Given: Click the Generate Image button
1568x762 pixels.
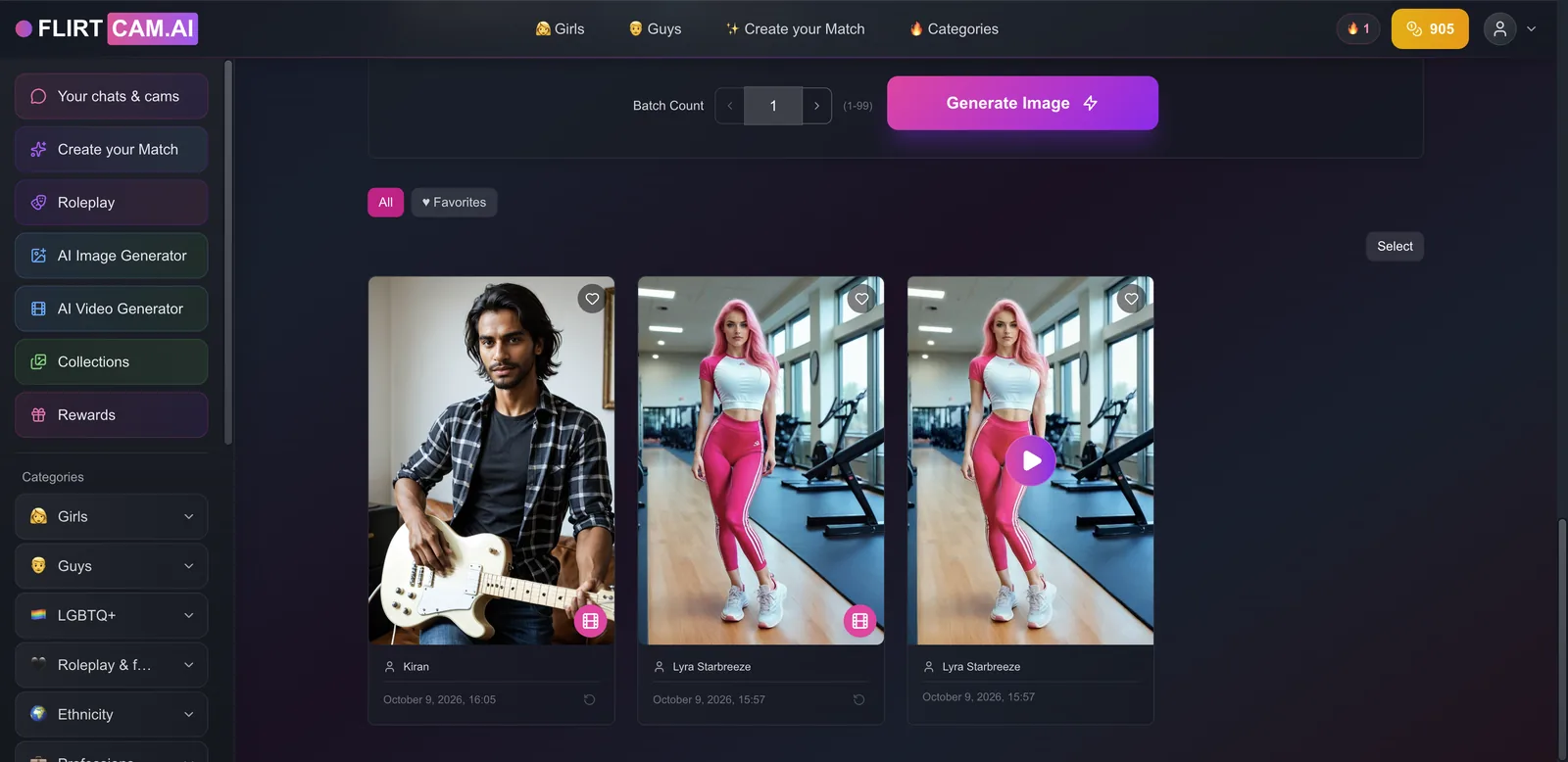Looking at the screenshot, I should [1022, 103].
